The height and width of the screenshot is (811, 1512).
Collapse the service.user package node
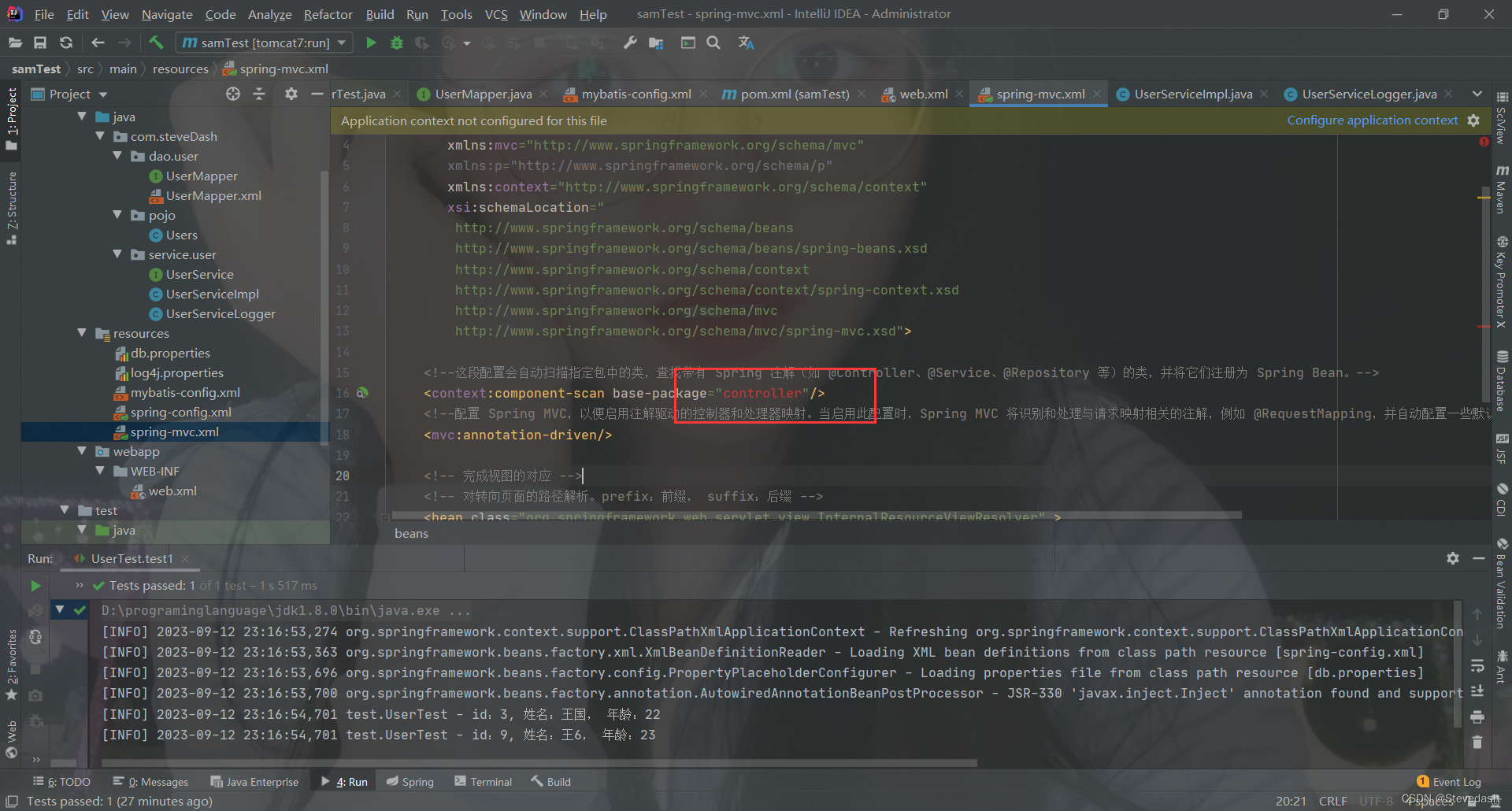pyautogui.click(x=117, y=254)
